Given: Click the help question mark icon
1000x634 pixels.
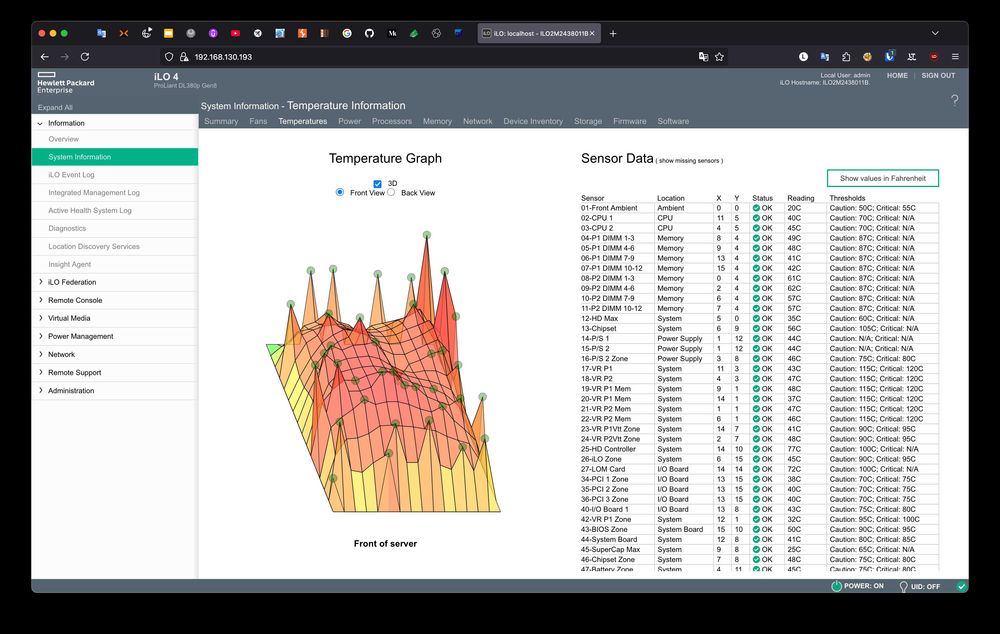Looking at the screenshot, I should pyautogui.click(x=954, y=100).
